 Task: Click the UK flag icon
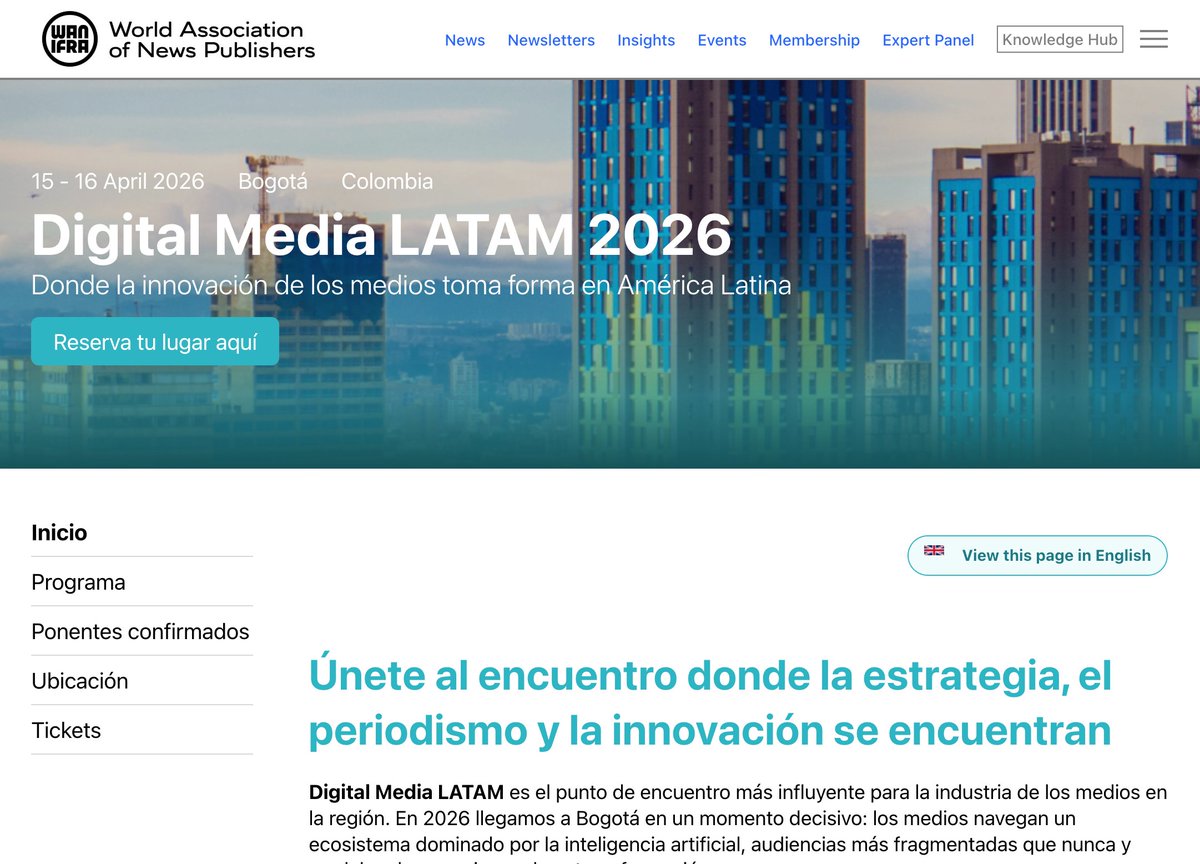tap(934, 550)
